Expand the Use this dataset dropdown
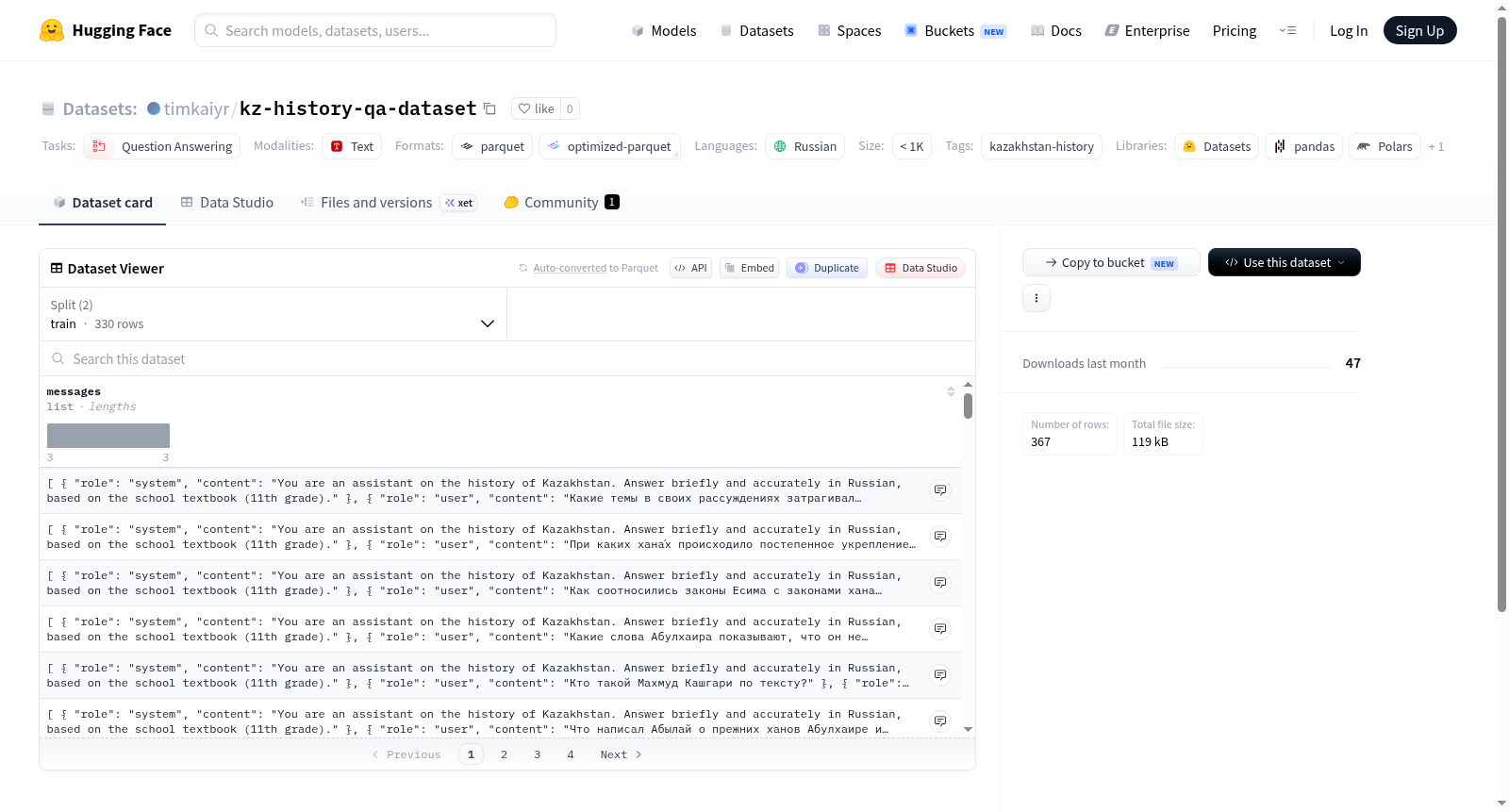Image resolution: width=1509 pixels, height=812 pixels. click(x=1285, y=262)
